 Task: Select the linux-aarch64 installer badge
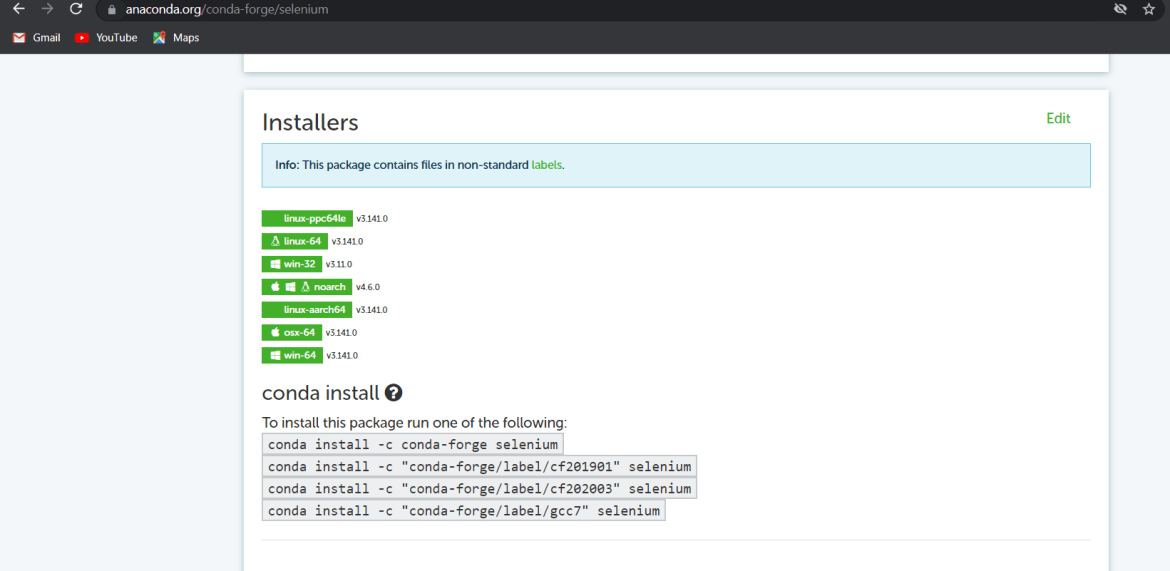(307, 310)
